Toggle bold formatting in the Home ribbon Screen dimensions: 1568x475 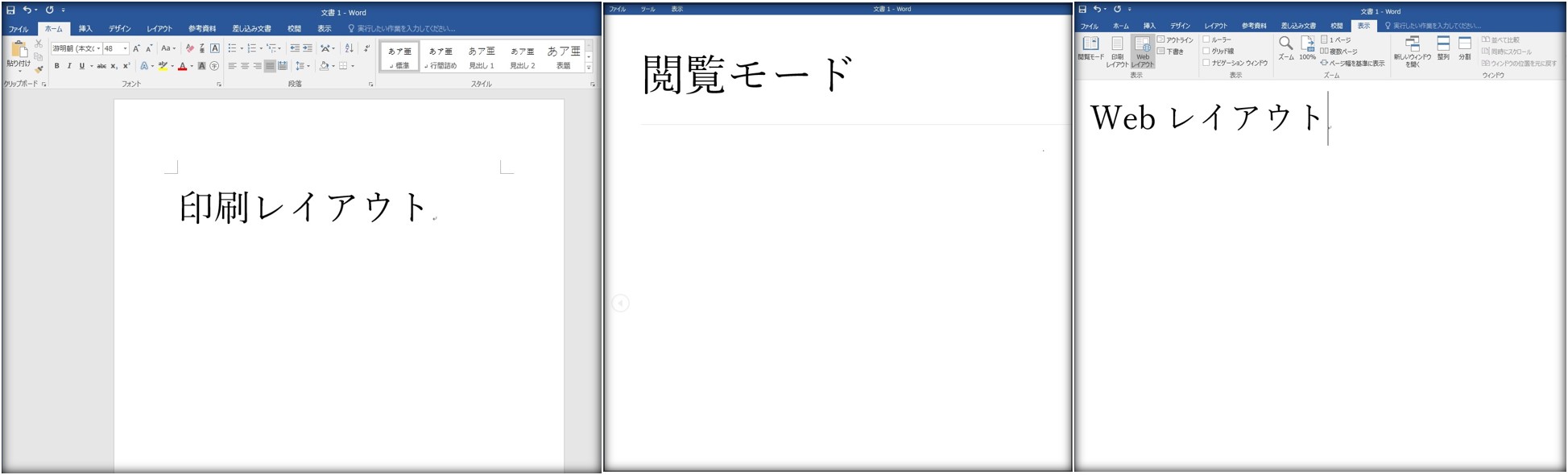pos(56,66)
